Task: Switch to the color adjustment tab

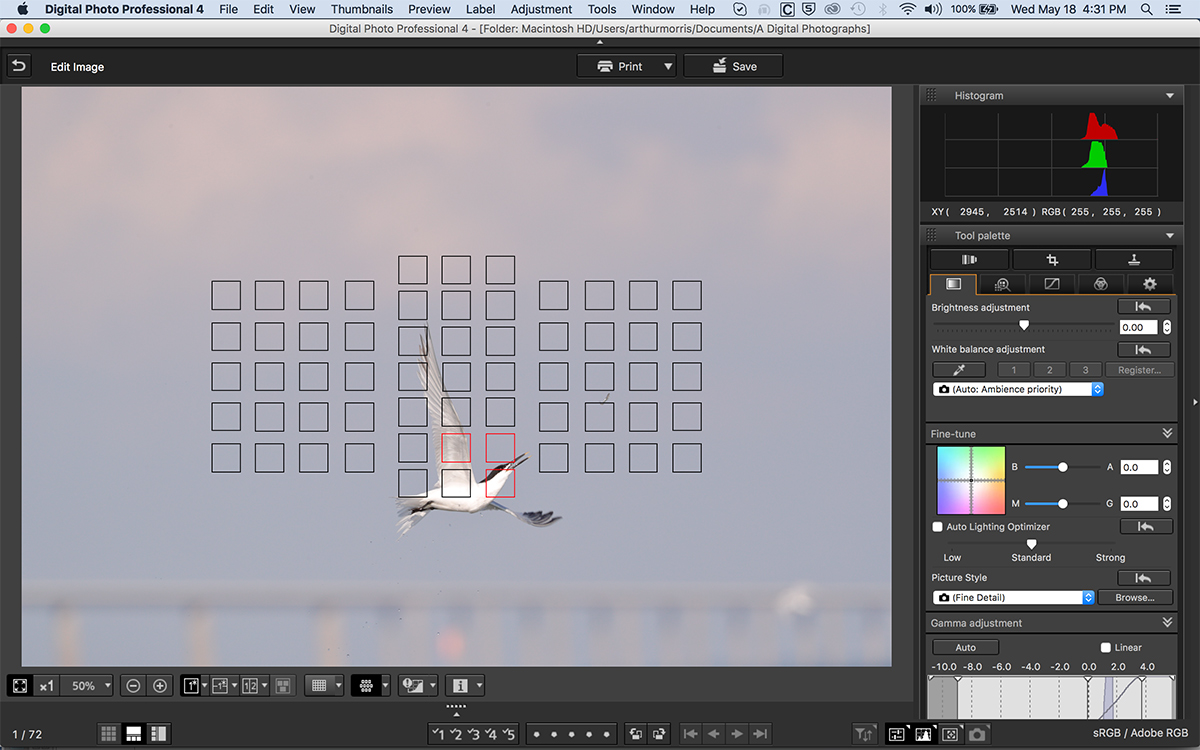Action: (1101, 284)
